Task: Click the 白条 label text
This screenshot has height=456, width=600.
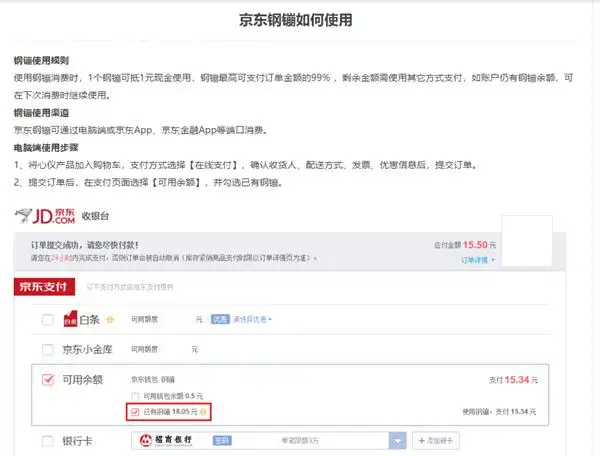Action: [89, 319]
